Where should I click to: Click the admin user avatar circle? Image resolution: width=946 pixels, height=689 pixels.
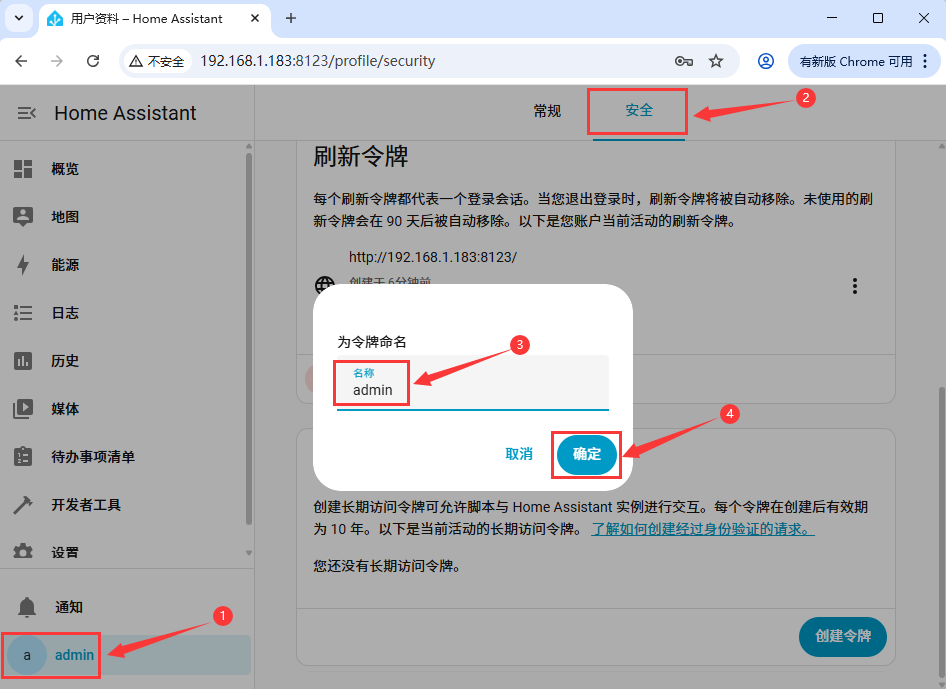click(27, 655)
